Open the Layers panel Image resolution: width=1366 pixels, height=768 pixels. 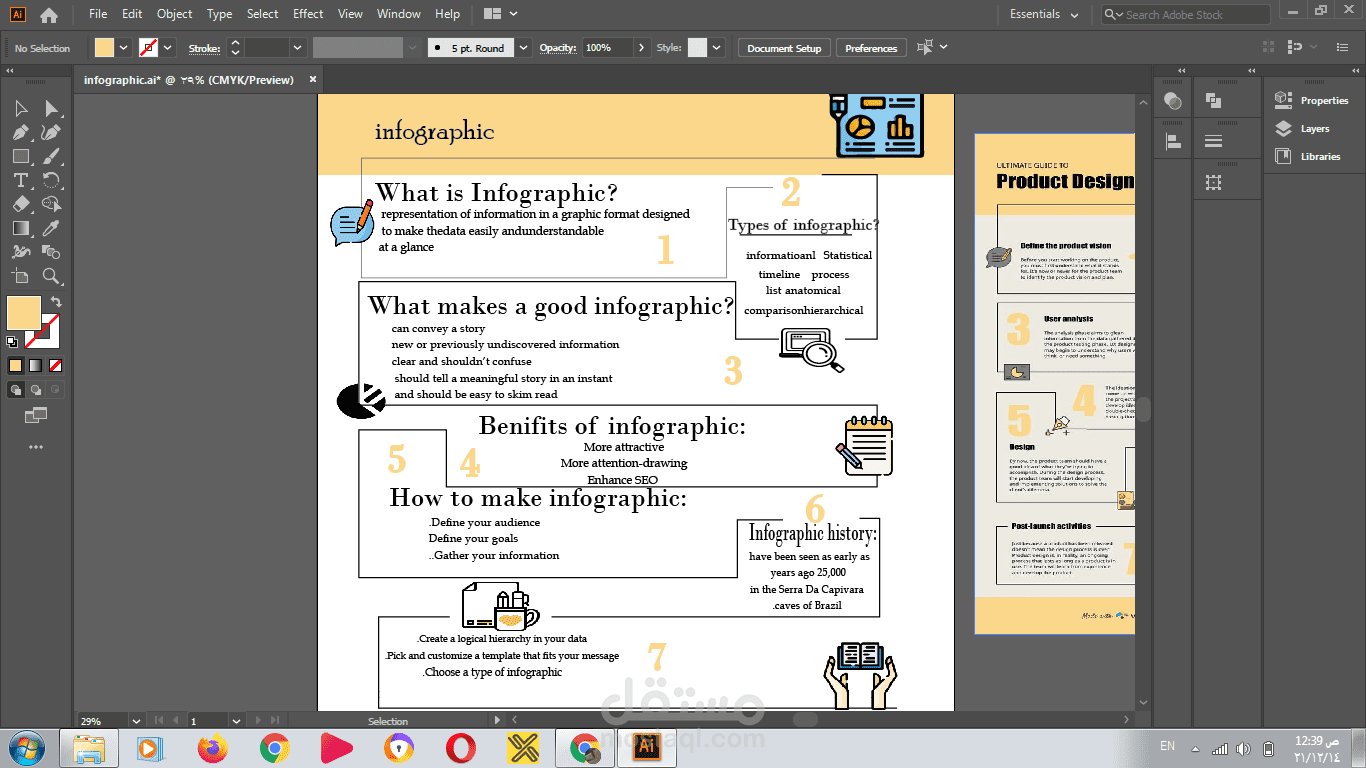1302,128
